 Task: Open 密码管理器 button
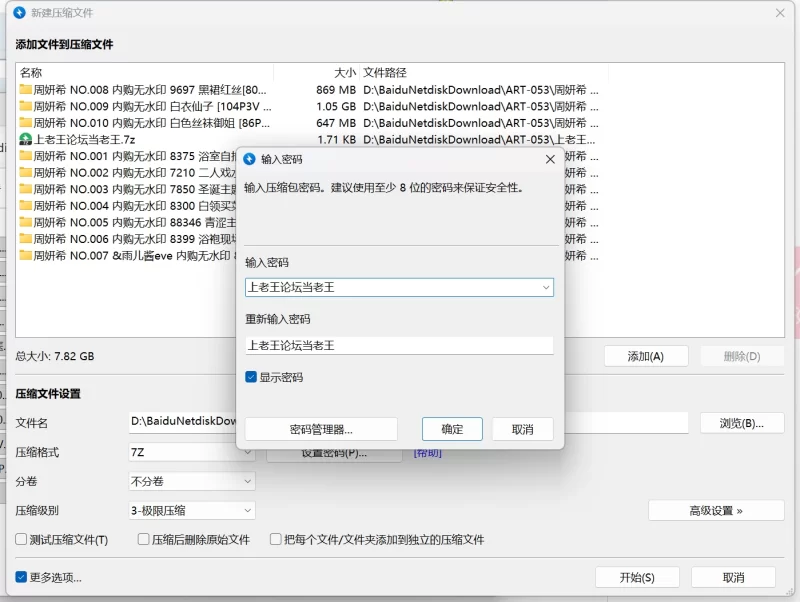[x=321, y=429]
